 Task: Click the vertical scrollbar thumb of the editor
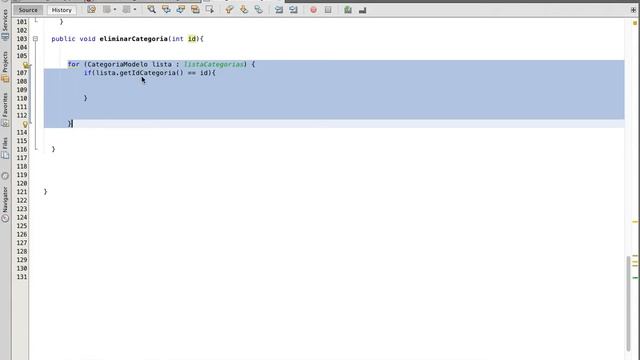tap(628, 303)
